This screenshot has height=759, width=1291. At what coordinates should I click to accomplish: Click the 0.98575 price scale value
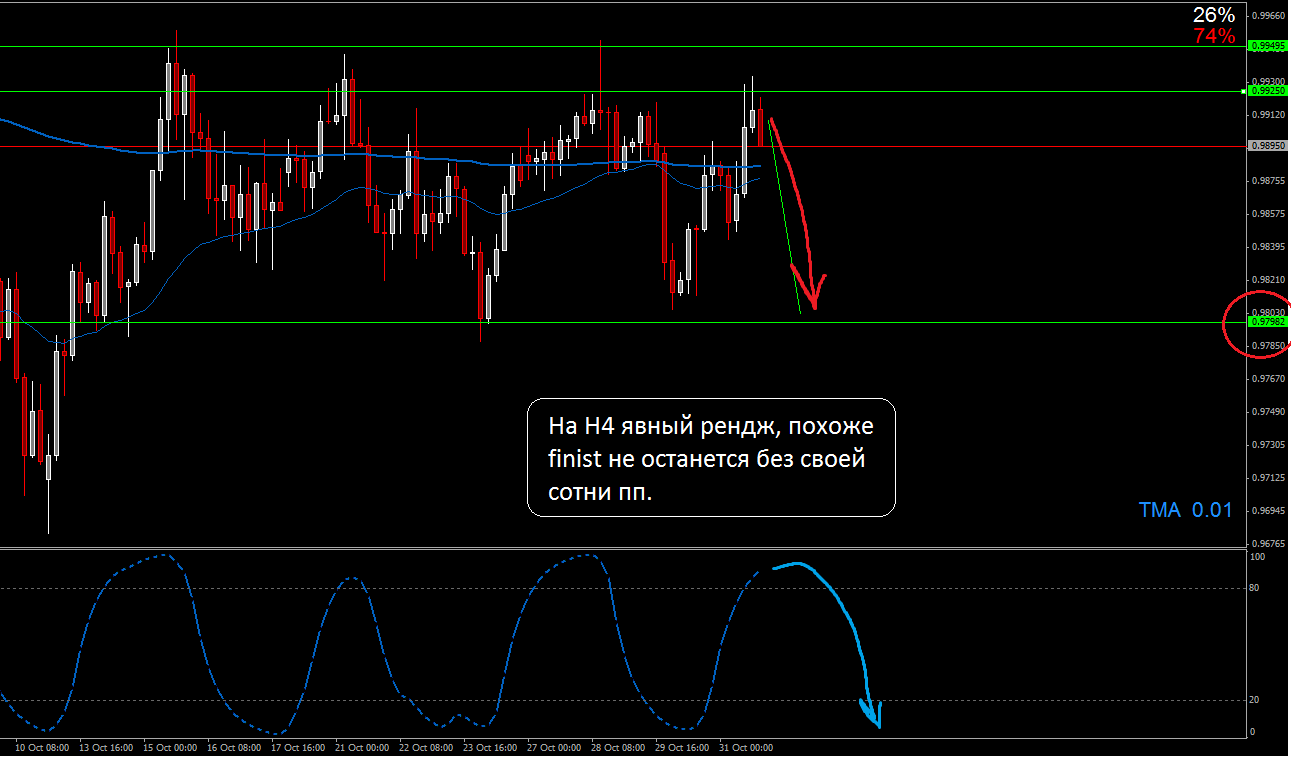(x=1268, y=214)
